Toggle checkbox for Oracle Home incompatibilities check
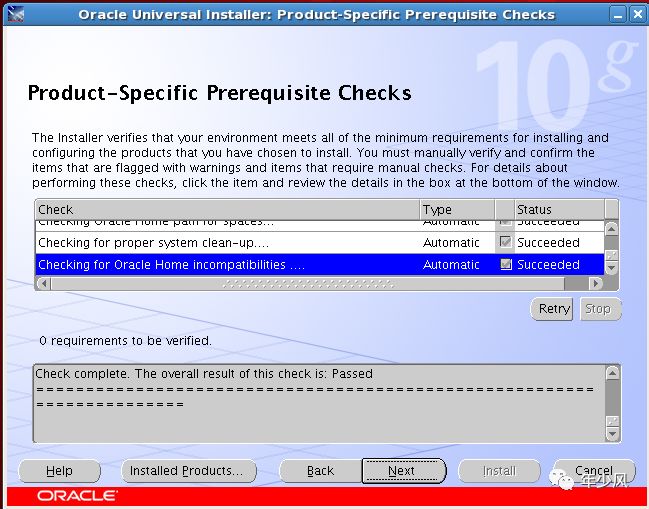 tap(506, 264)
